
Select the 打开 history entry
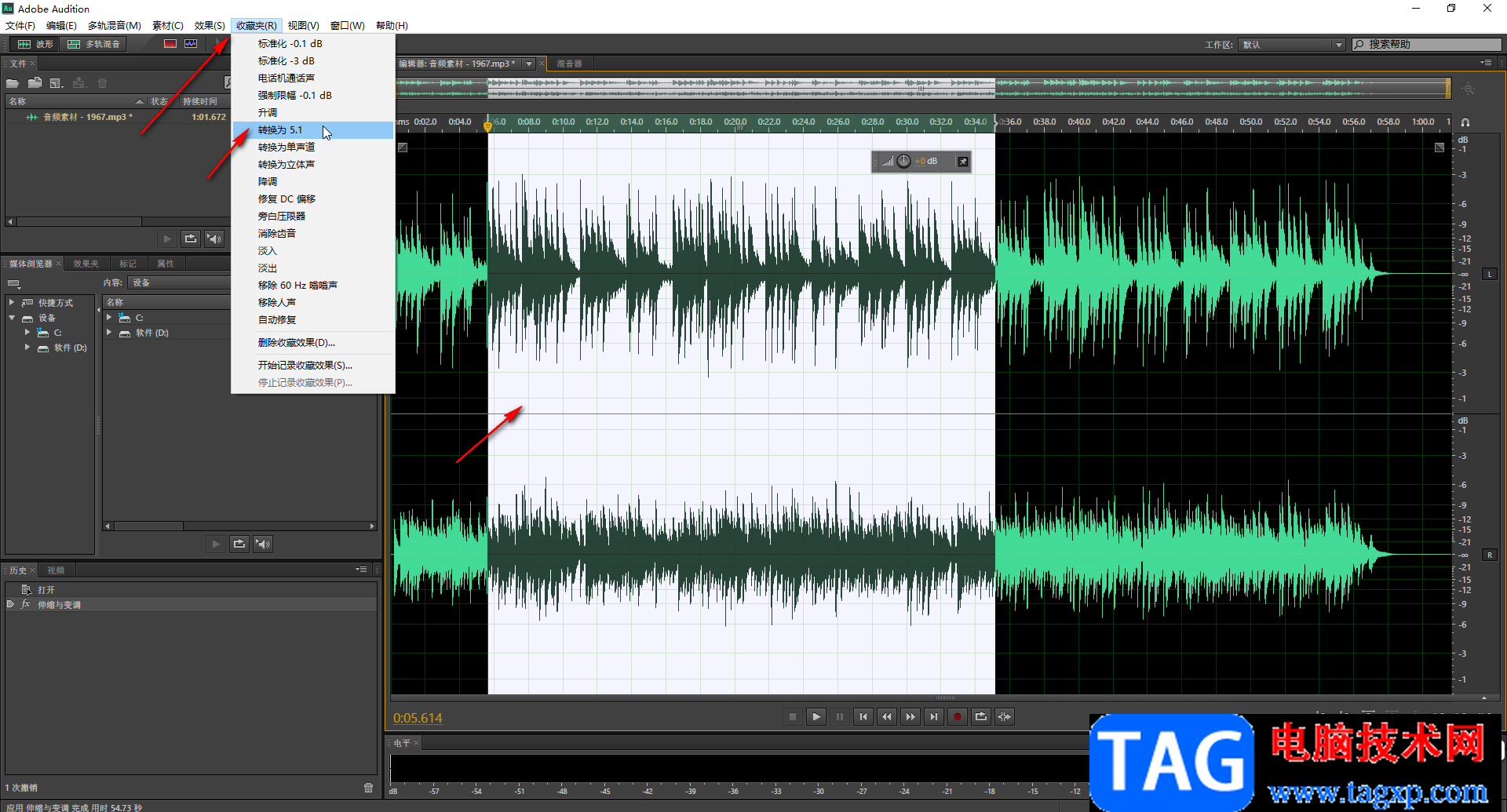pos(191,590)
